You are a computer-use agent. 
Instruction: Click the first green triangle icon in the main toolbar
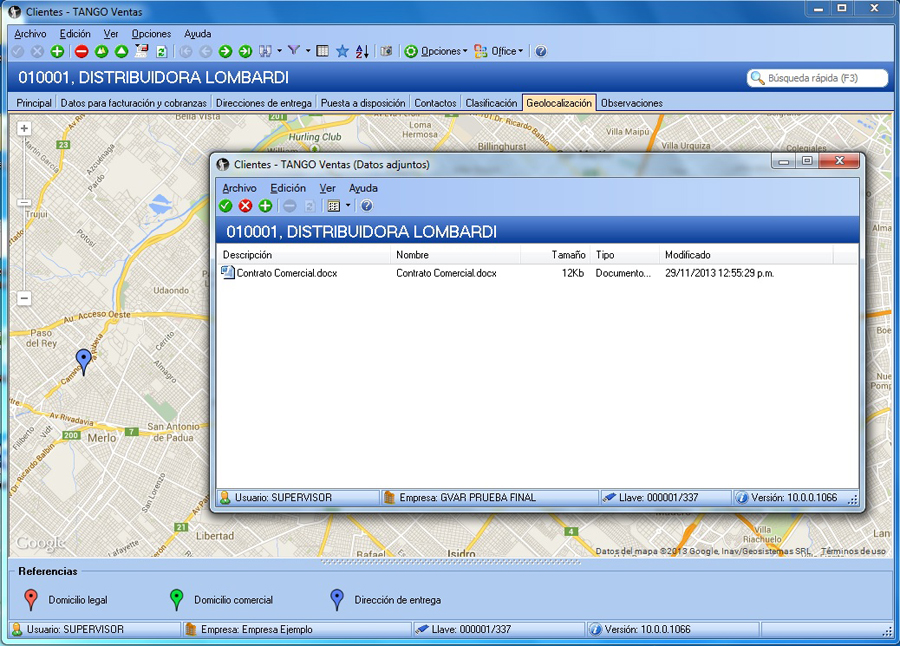point(102,52)
